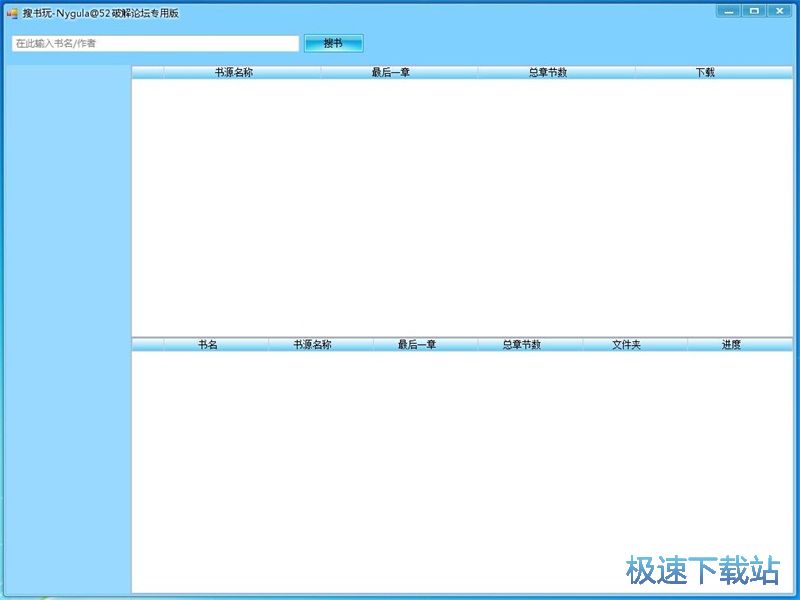Select the 总章节数 header in upper table
The height and width of the screenshot is (600, 800).
pyautogui.click(x=557, y=72)
